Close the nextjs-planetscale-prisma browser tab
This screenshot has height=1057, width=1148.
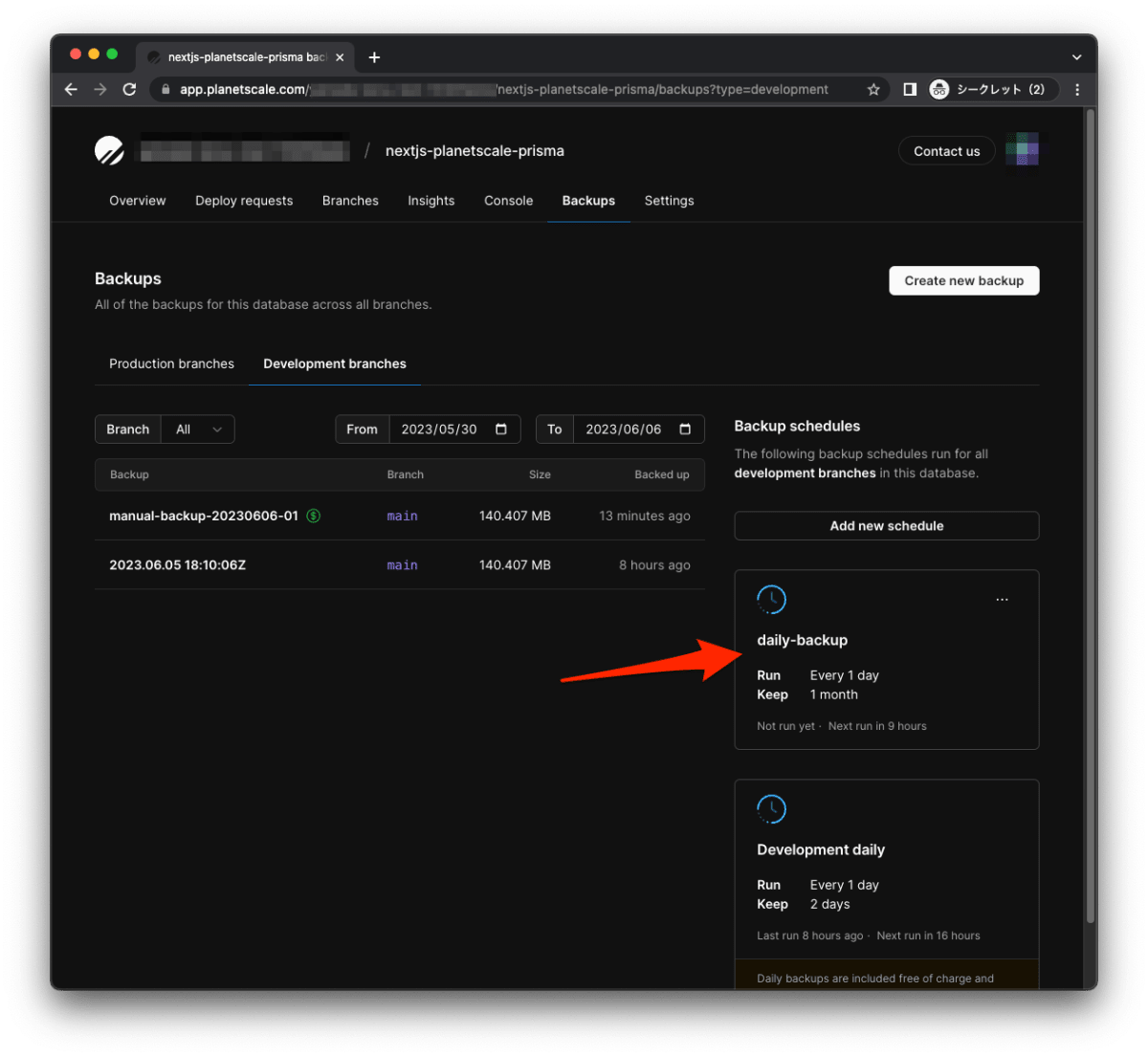[x=340, y=57]
